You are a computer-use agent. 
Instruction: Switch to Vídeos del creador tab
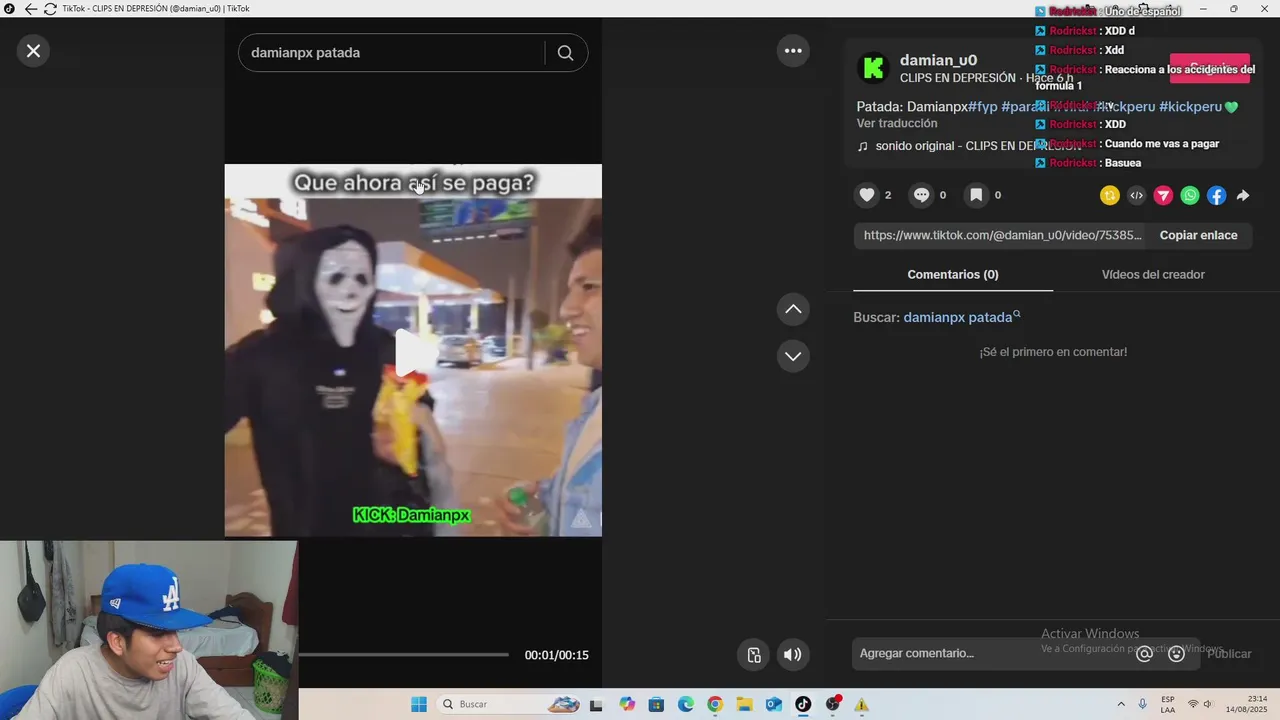[x=1153, y=274]
